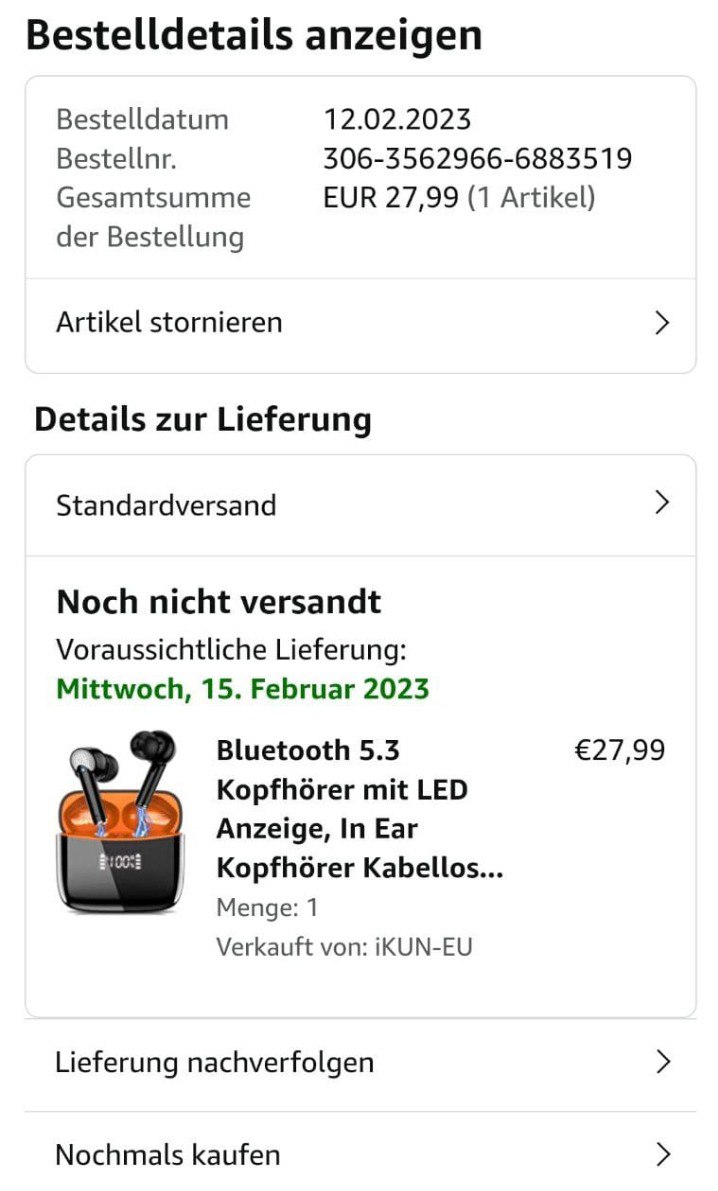Click the order date 12.02.2023
The image size is (718, 1191).
(x=397, y=119)
